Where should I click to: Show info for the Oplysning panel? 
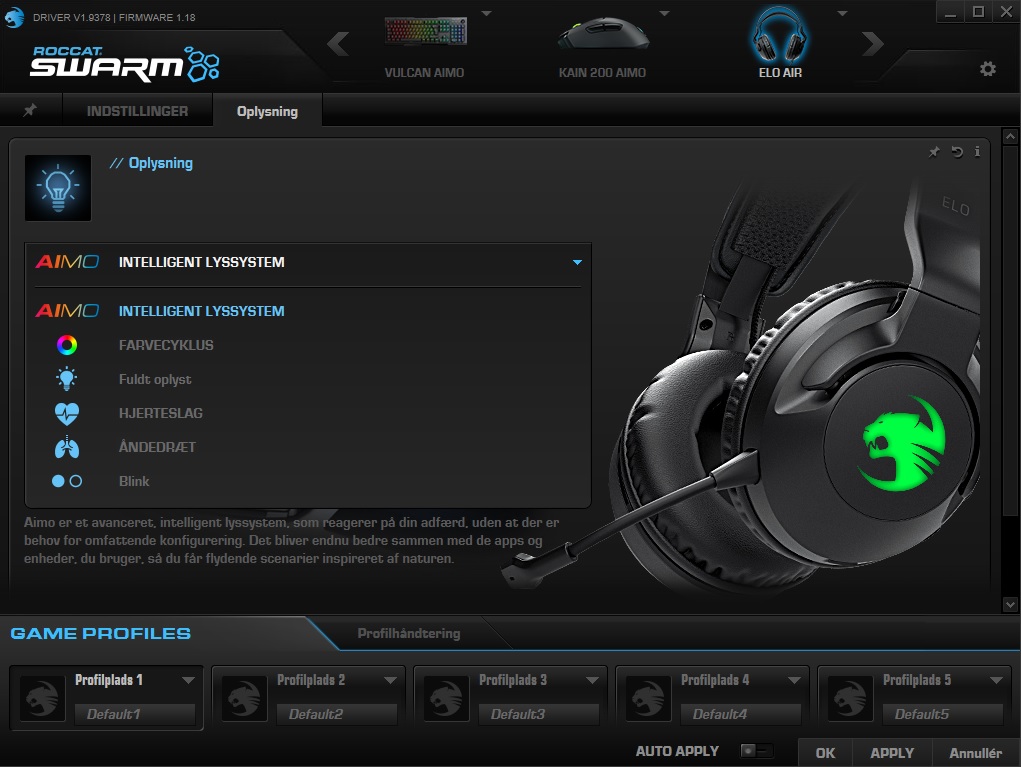click(x=977, y=151)
